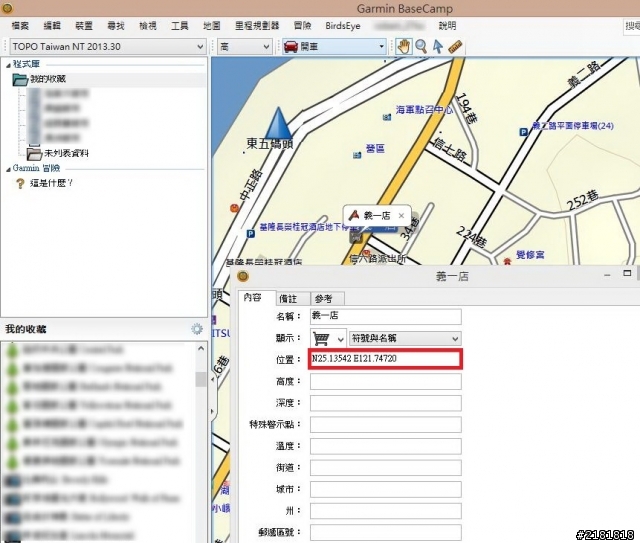The image size is (640, 543).
Task: Click the red car activity profile icon
Action: click(x=291, y=47)
